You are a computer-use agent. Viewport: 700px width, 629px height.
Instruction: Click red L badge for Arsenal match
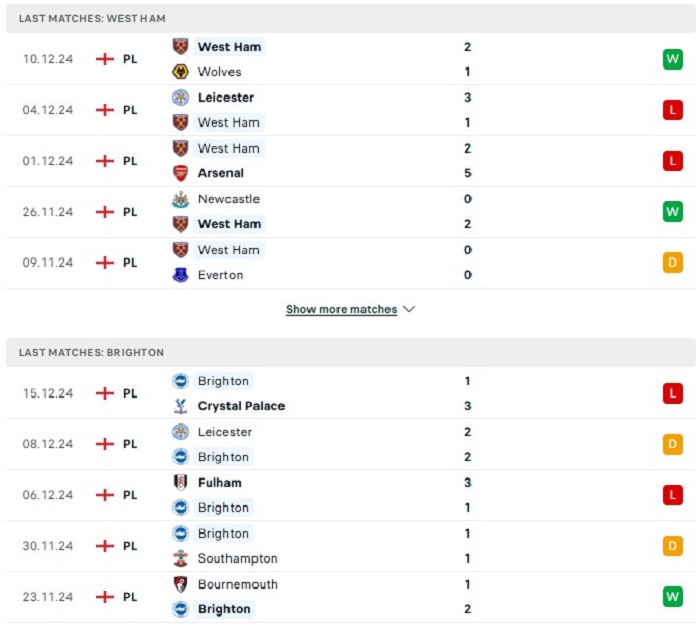673,161
